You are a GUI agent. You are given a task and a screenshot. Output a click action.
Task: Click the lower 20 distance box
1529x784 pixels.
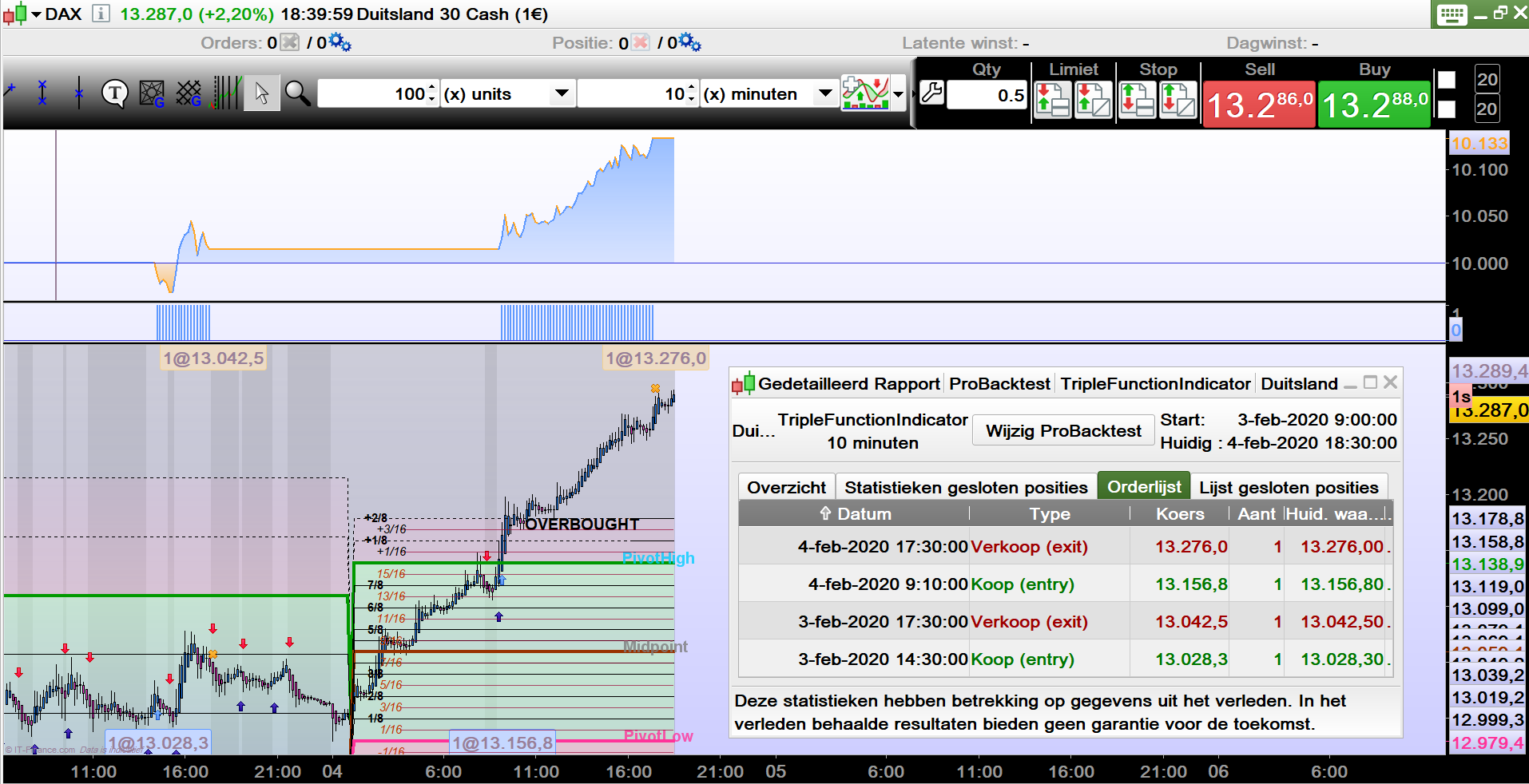(x=1487, y=109)
